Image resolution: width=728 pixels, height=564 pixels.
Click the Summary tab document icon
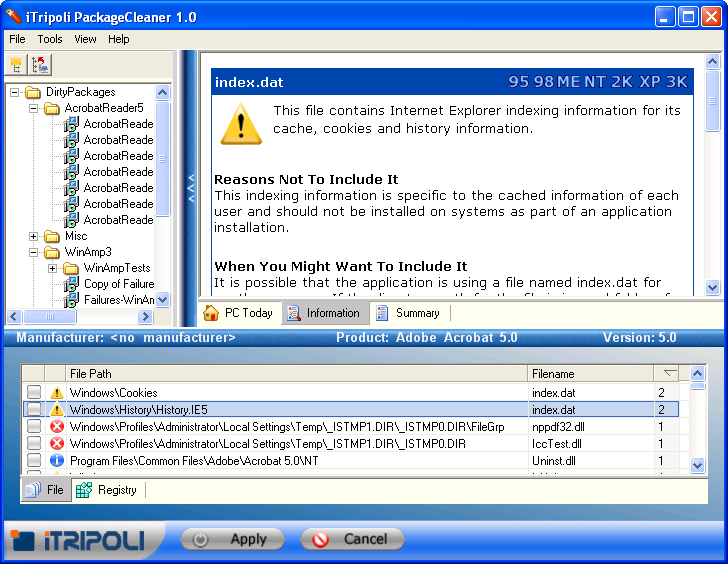382,313
